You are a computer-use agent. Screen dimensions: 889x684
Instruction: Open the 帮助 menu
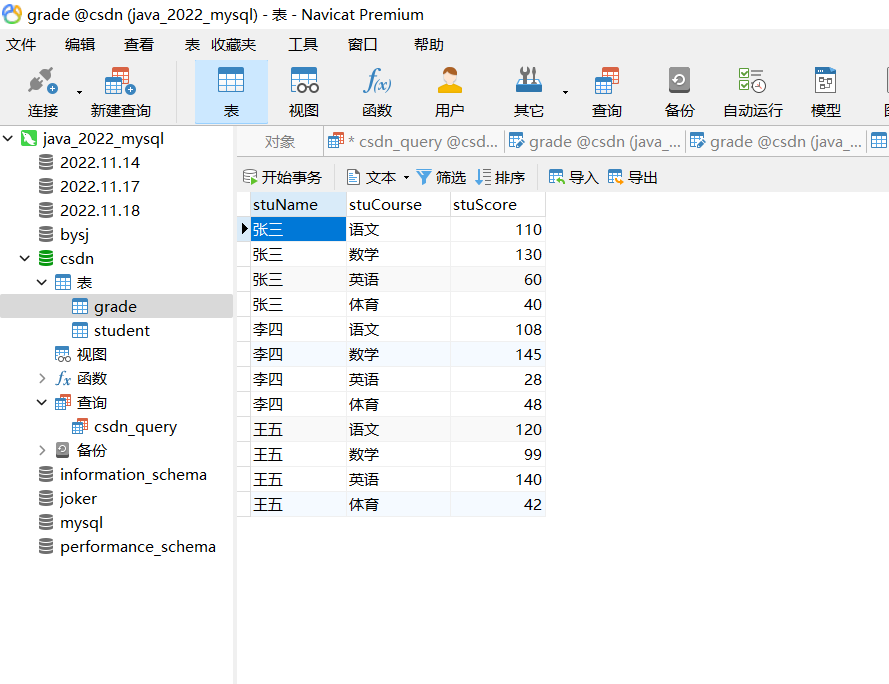click(x=429, y=44)
